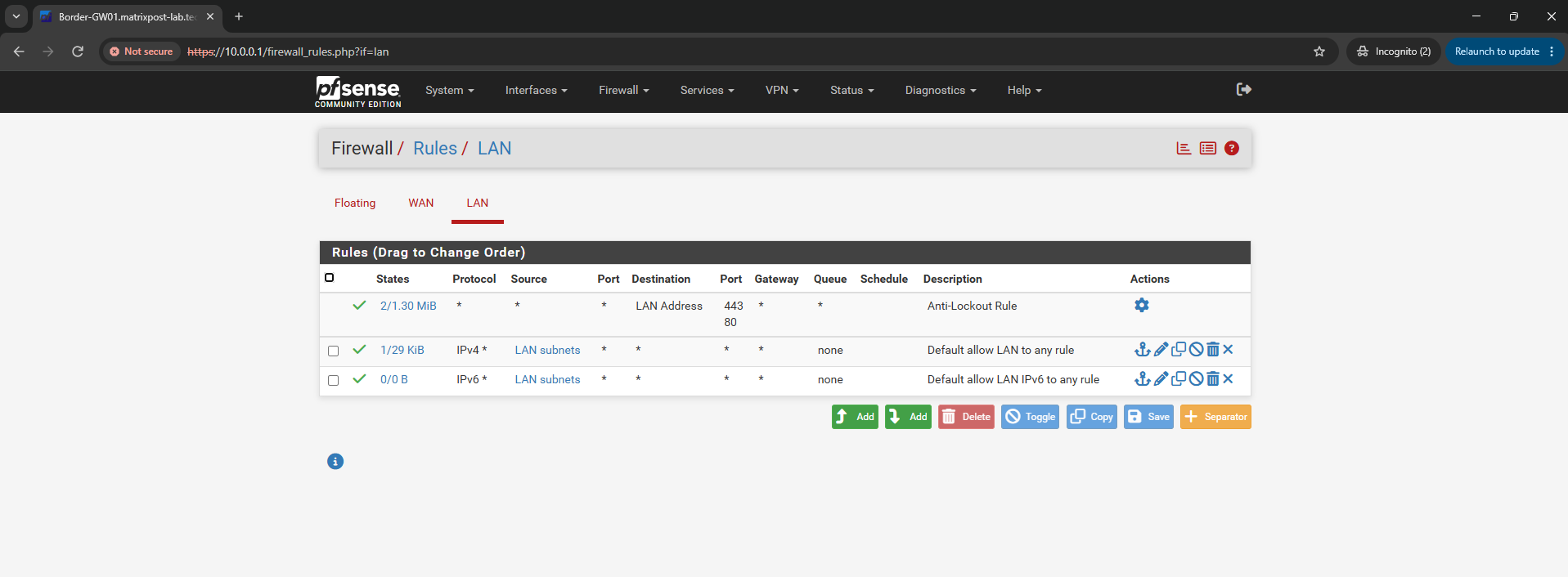
Task: Open browser tab search dropdown
Action: coord(16,16)
